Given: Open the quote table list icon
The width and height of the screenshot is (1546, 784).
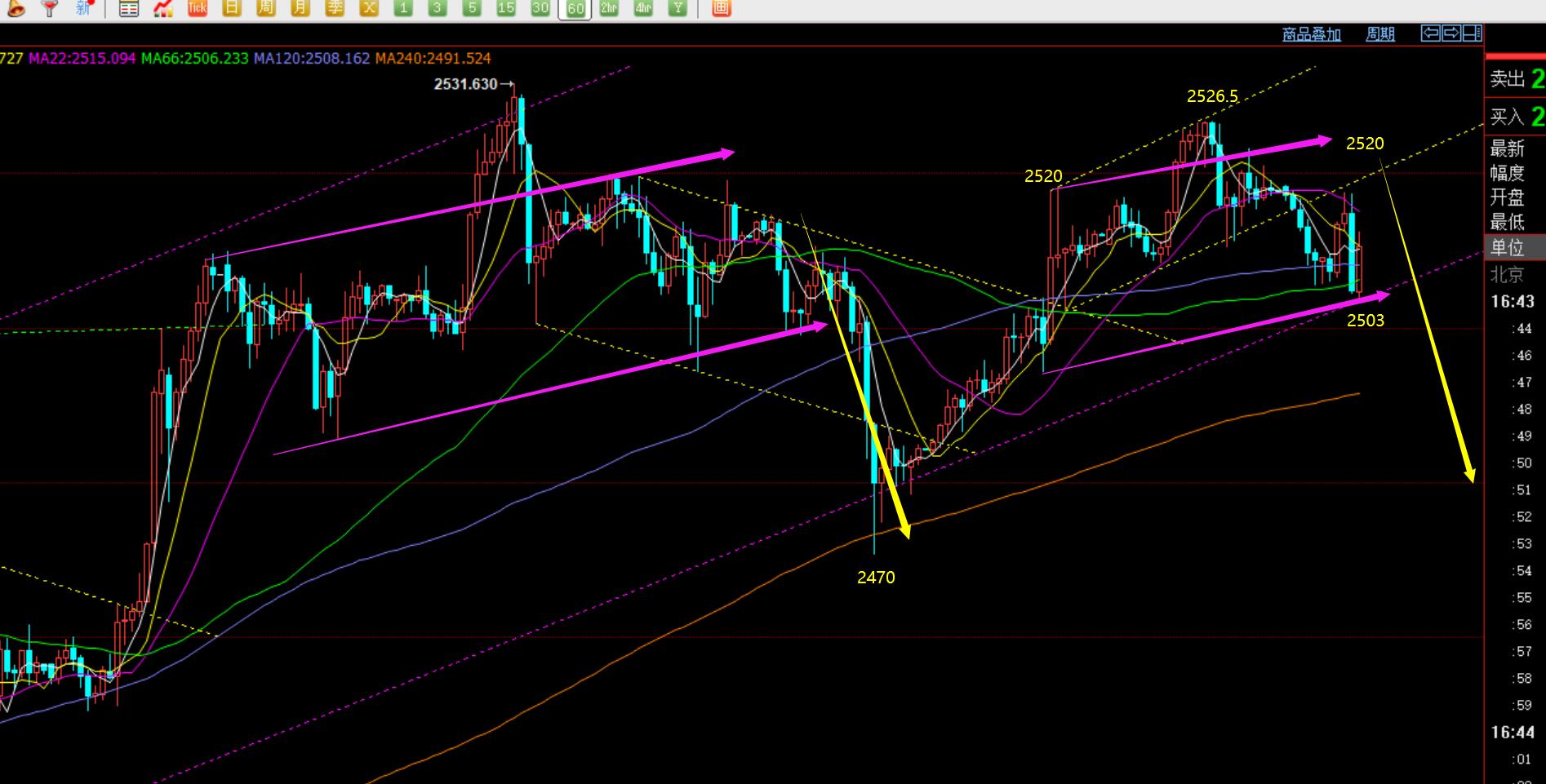Looking at the screenshot, I should tap(129, 8).
